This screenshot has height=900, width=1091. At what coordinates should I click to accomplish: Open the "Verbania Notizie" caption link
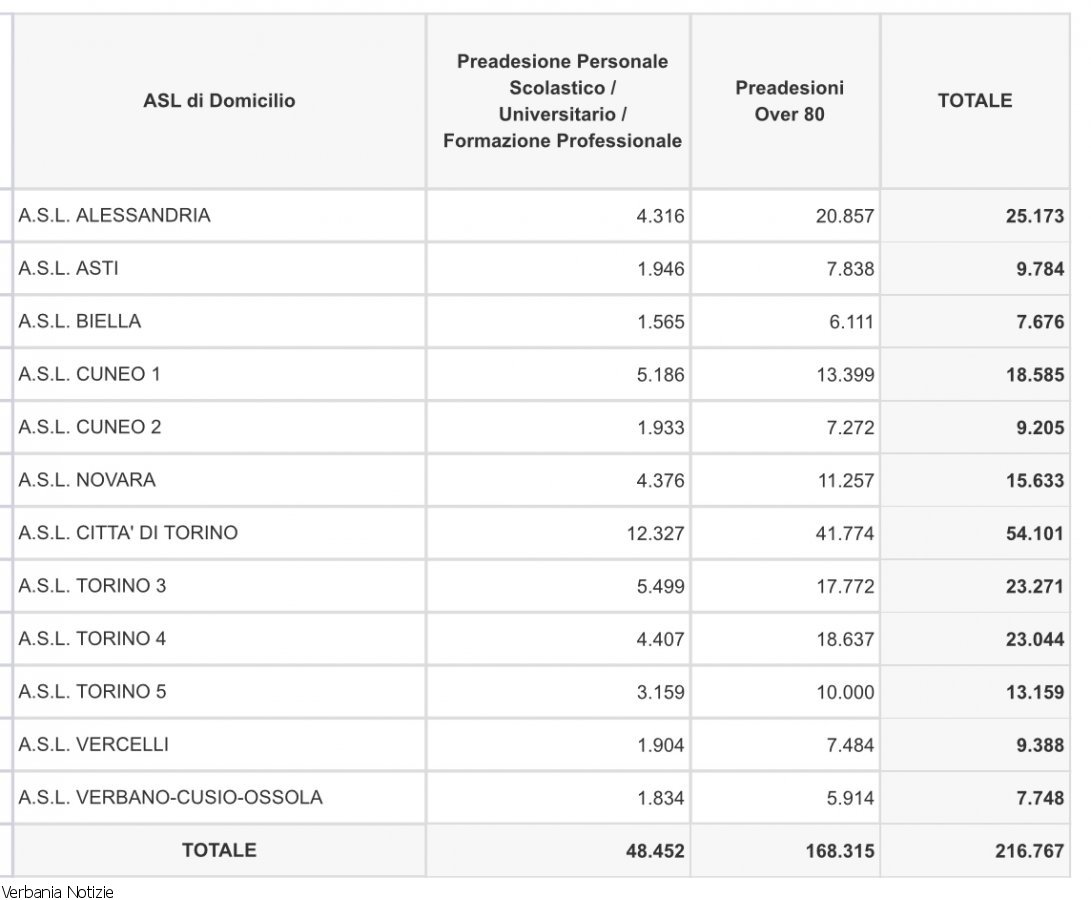coord(57,892)
